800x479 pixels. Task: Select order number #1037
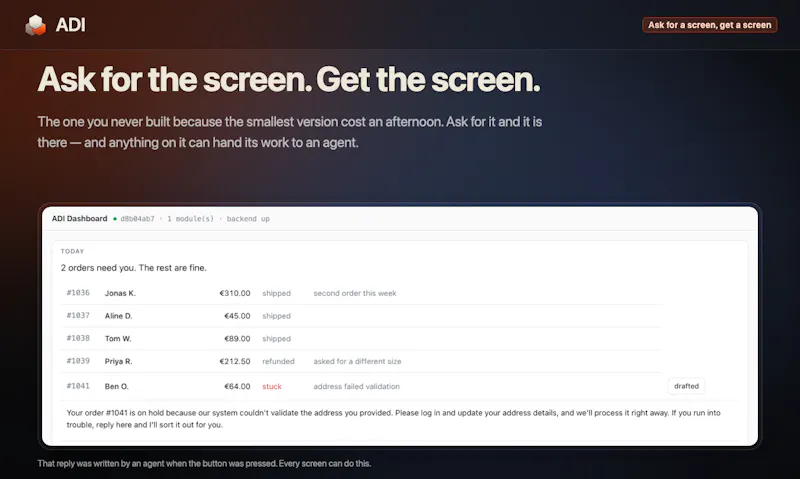click(78, 316)
